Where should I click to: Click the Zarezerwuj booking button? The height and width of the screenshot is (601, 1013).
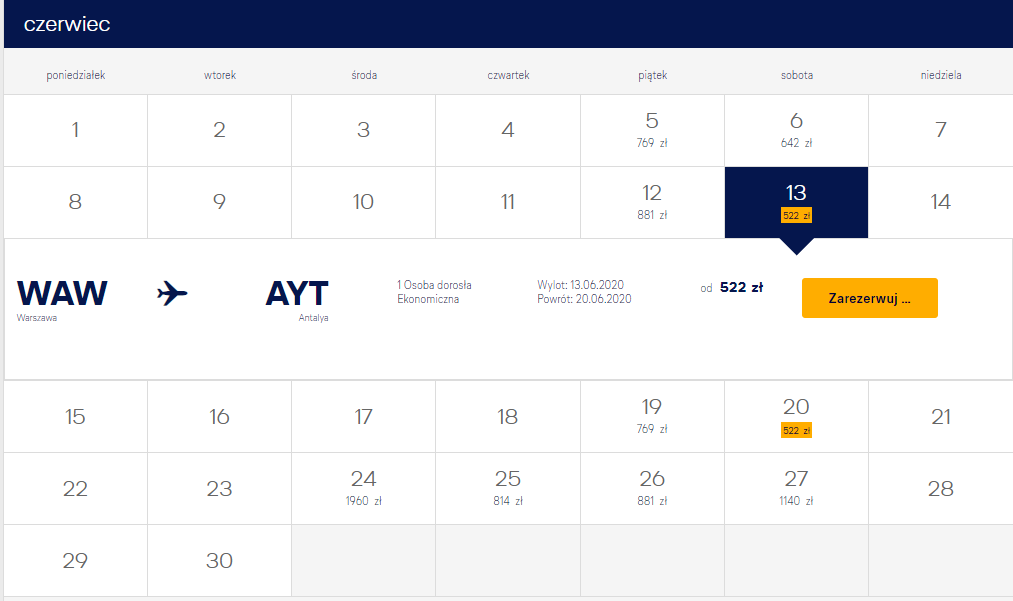click(x=870, y=298)
